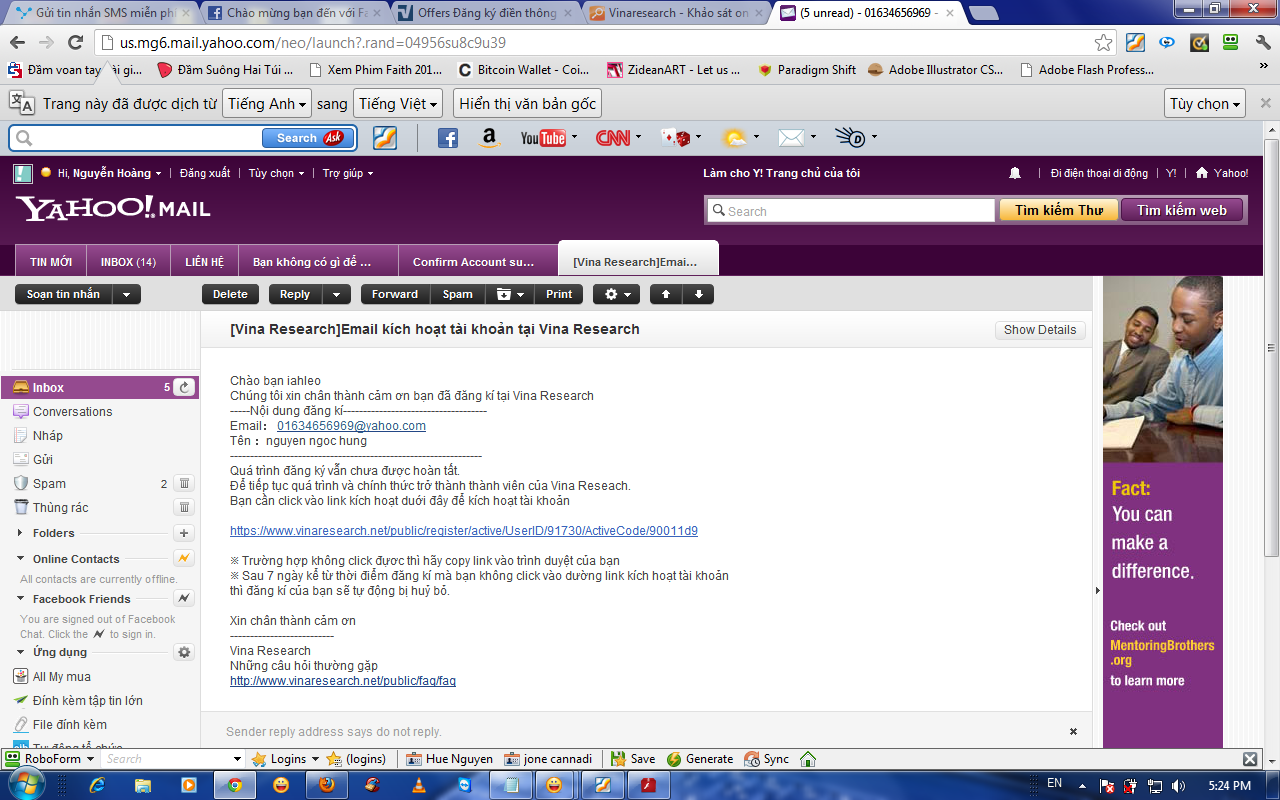Click the Facebook Friends sign-in icon

pyautogui.click(x=184, y=598)
